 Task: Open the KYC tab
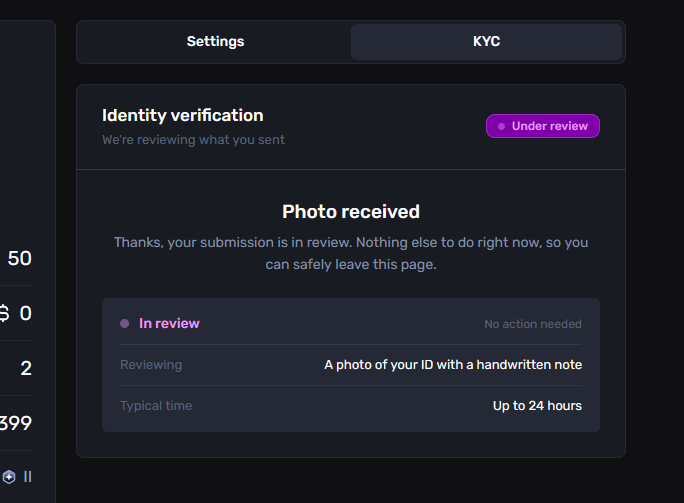486,41
